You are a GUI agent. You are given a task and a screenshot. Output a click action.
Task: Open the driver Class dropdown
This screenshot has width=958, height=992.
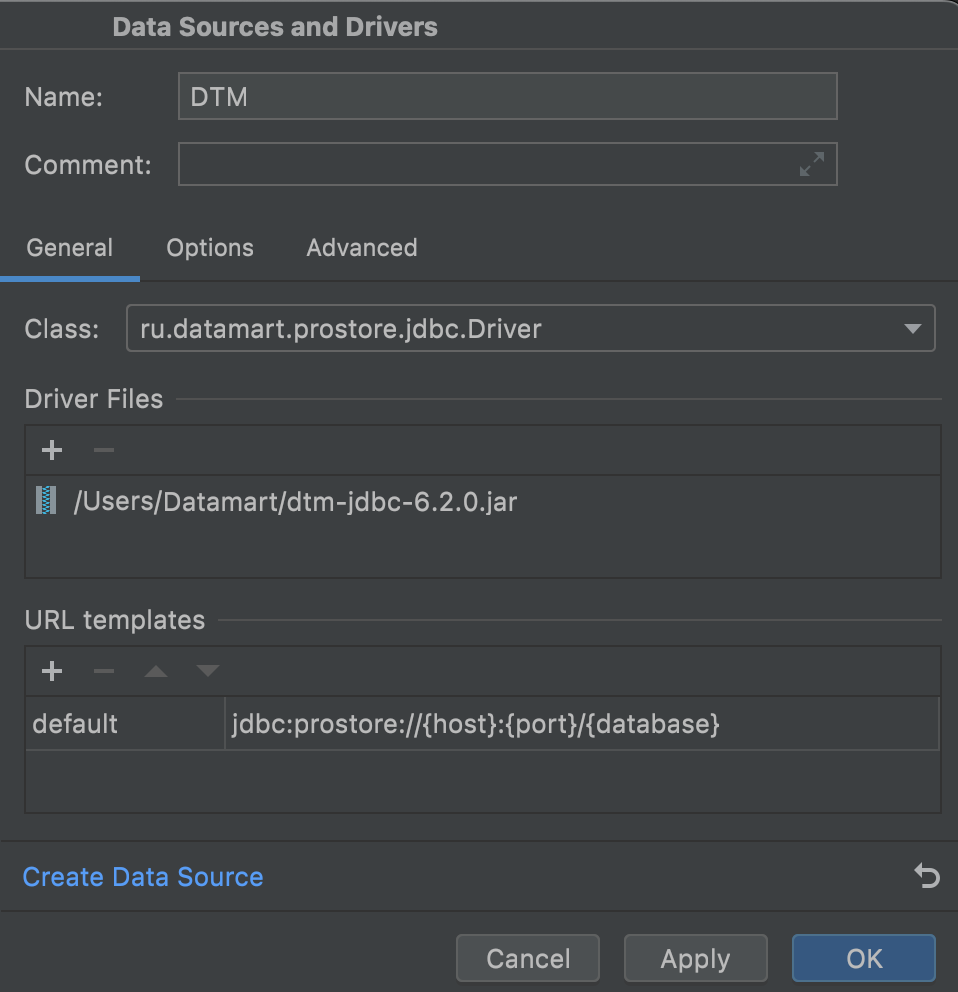pyautogui.click(x=911, y=329)
